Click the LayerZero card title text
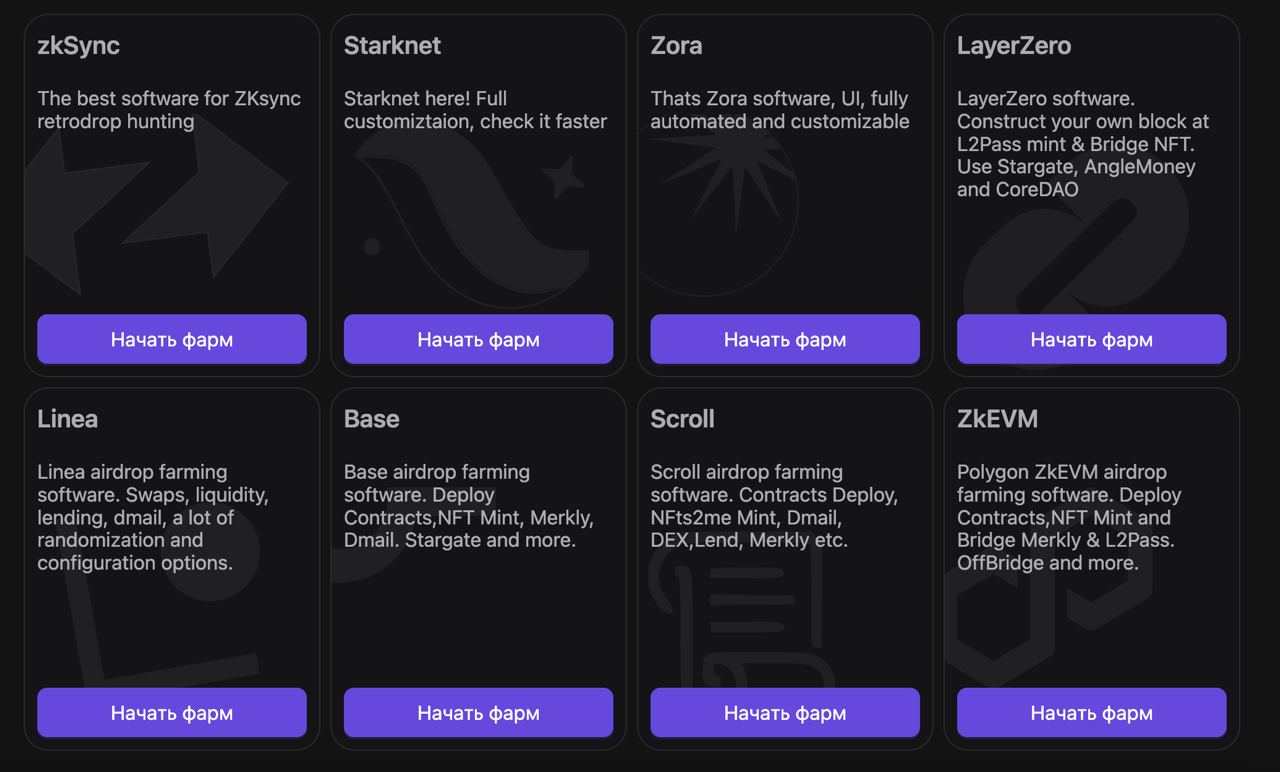The width and height of the screenshot is (1280, 772). [1014, 46]
